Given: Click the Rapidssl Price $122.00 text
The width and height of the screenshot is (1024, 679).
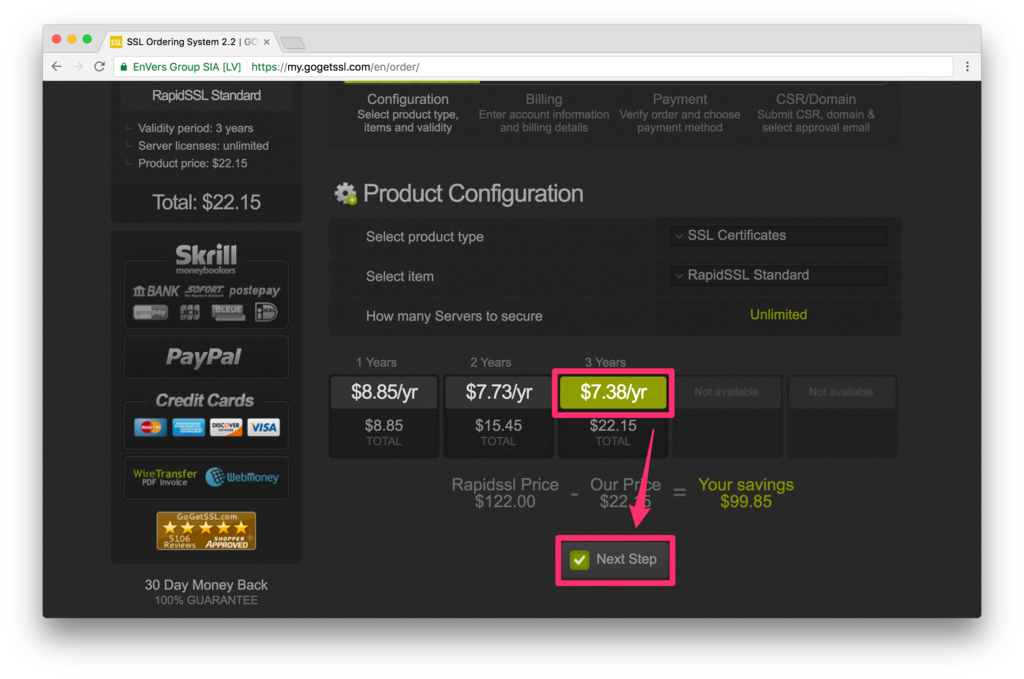Looking at the screenshot, I should pyautogui.click(x=505, y=493).
